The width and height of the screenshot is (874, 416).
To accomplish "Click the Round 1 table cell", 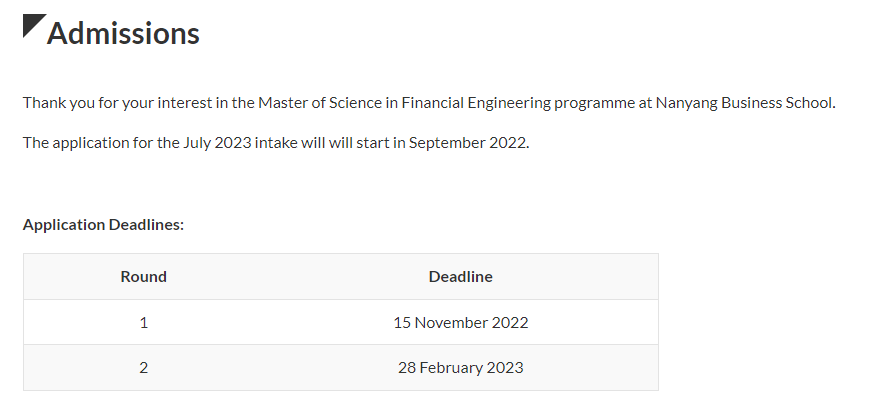I will pos(144,323).
